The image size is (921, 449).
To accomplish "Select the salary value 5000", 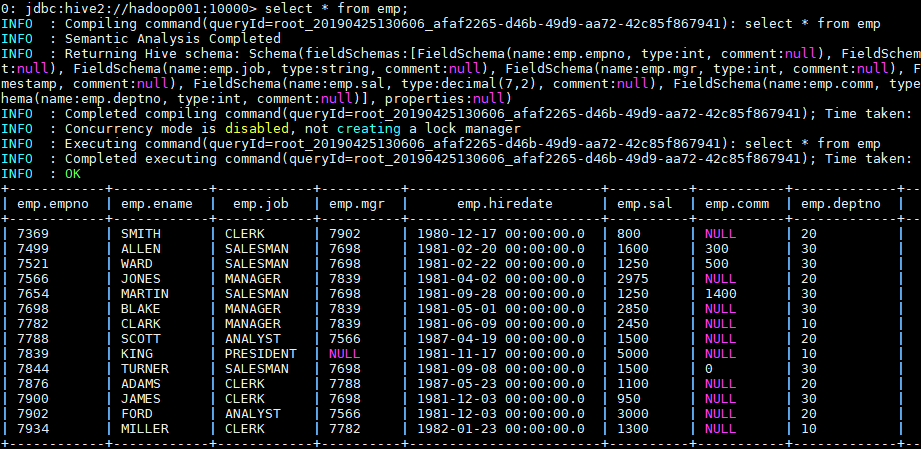I will 632,354.
